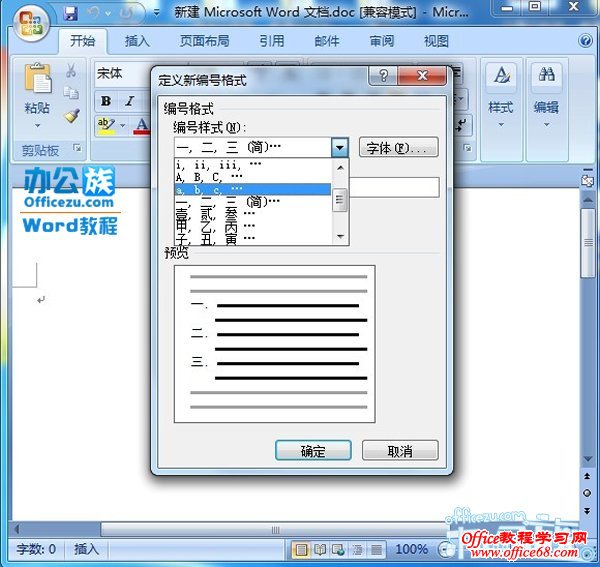Confirm with the 确定 button

(313, 450)
